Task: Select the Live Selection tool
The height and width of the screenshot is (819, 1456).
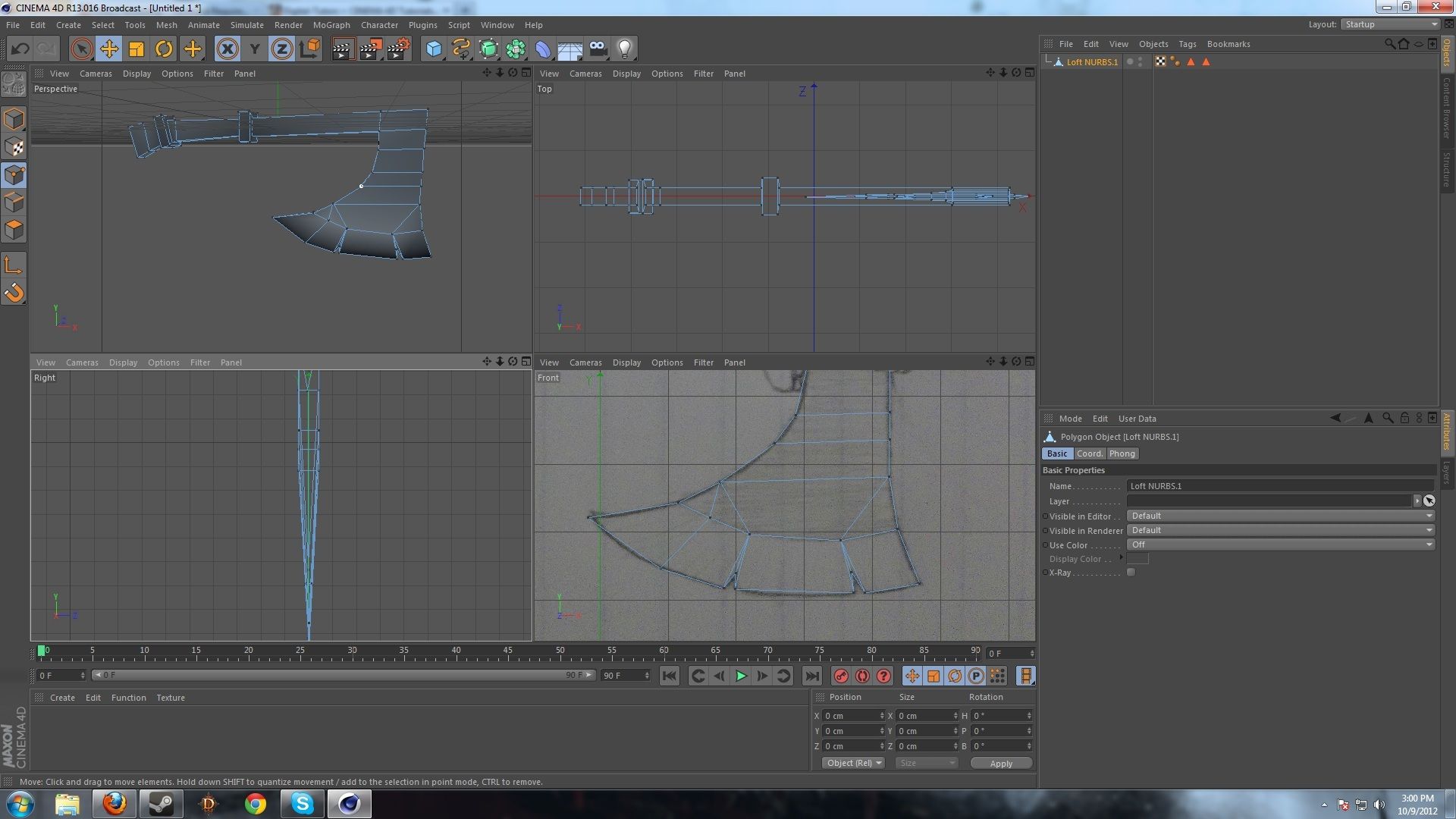Action: (x=81, y=49)
